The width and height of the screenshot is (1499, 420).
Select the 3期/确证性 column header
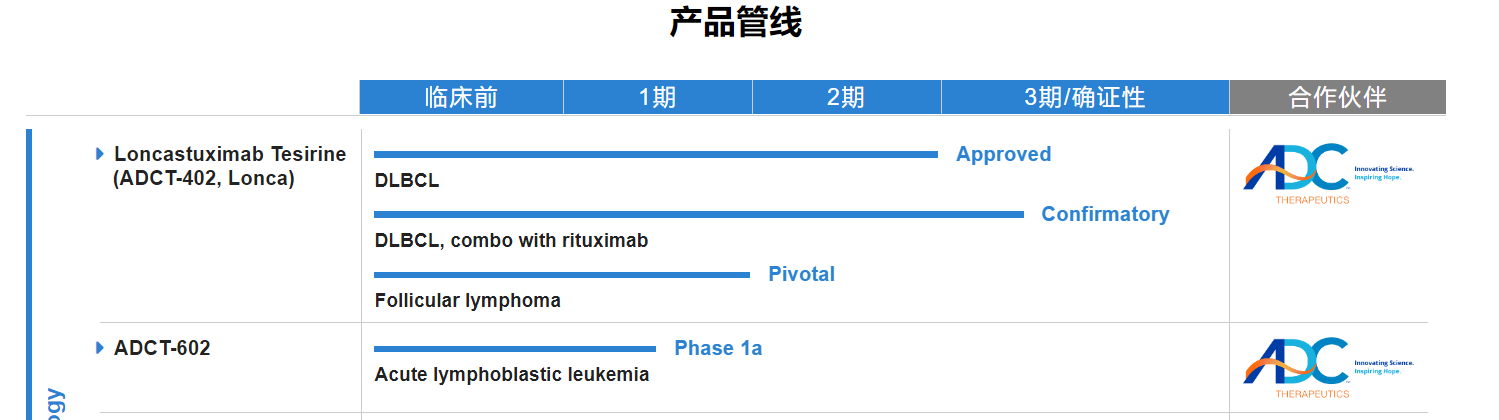1085,97
